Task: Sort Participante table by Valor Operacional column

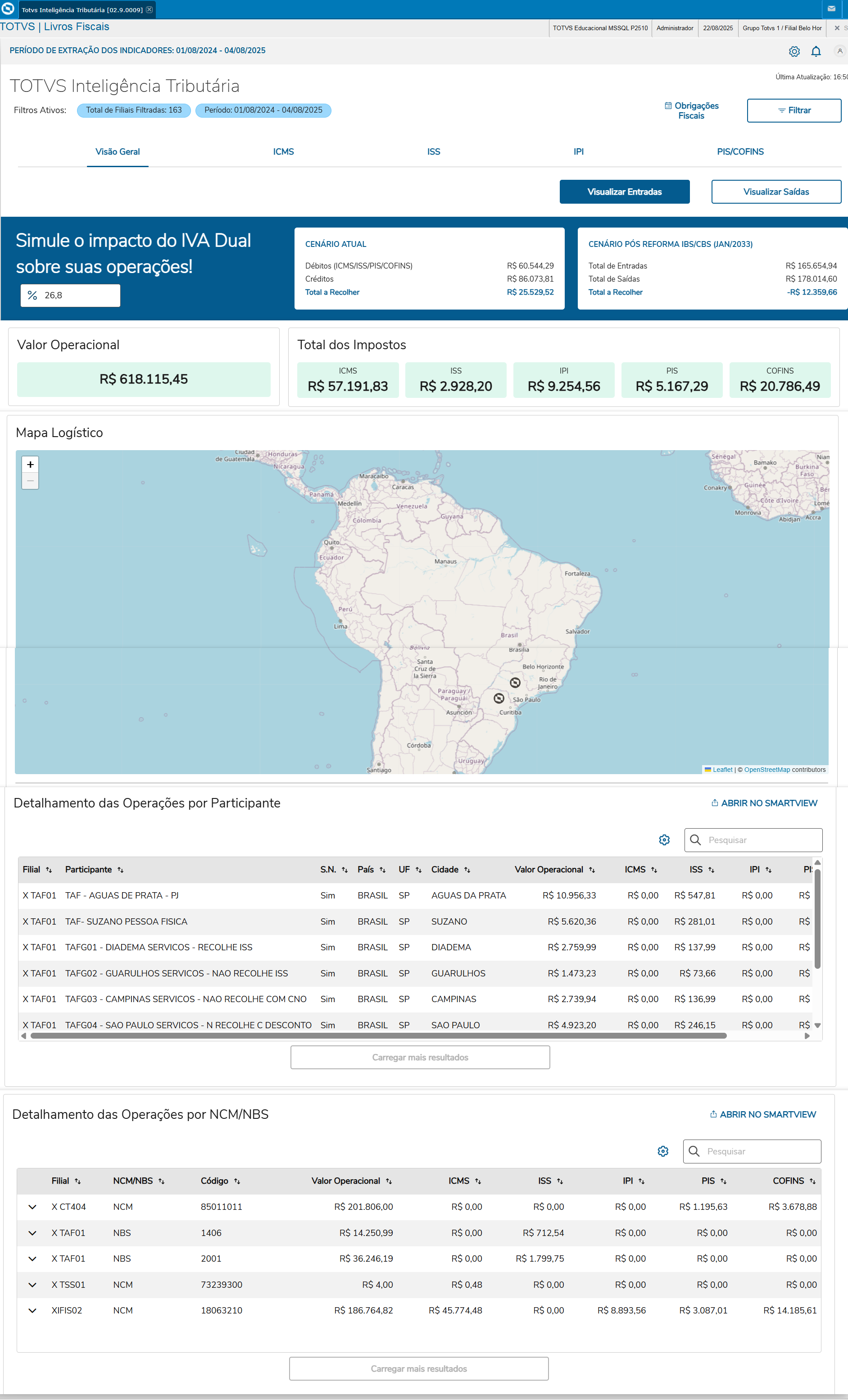Action: click(x=592, y=870)
